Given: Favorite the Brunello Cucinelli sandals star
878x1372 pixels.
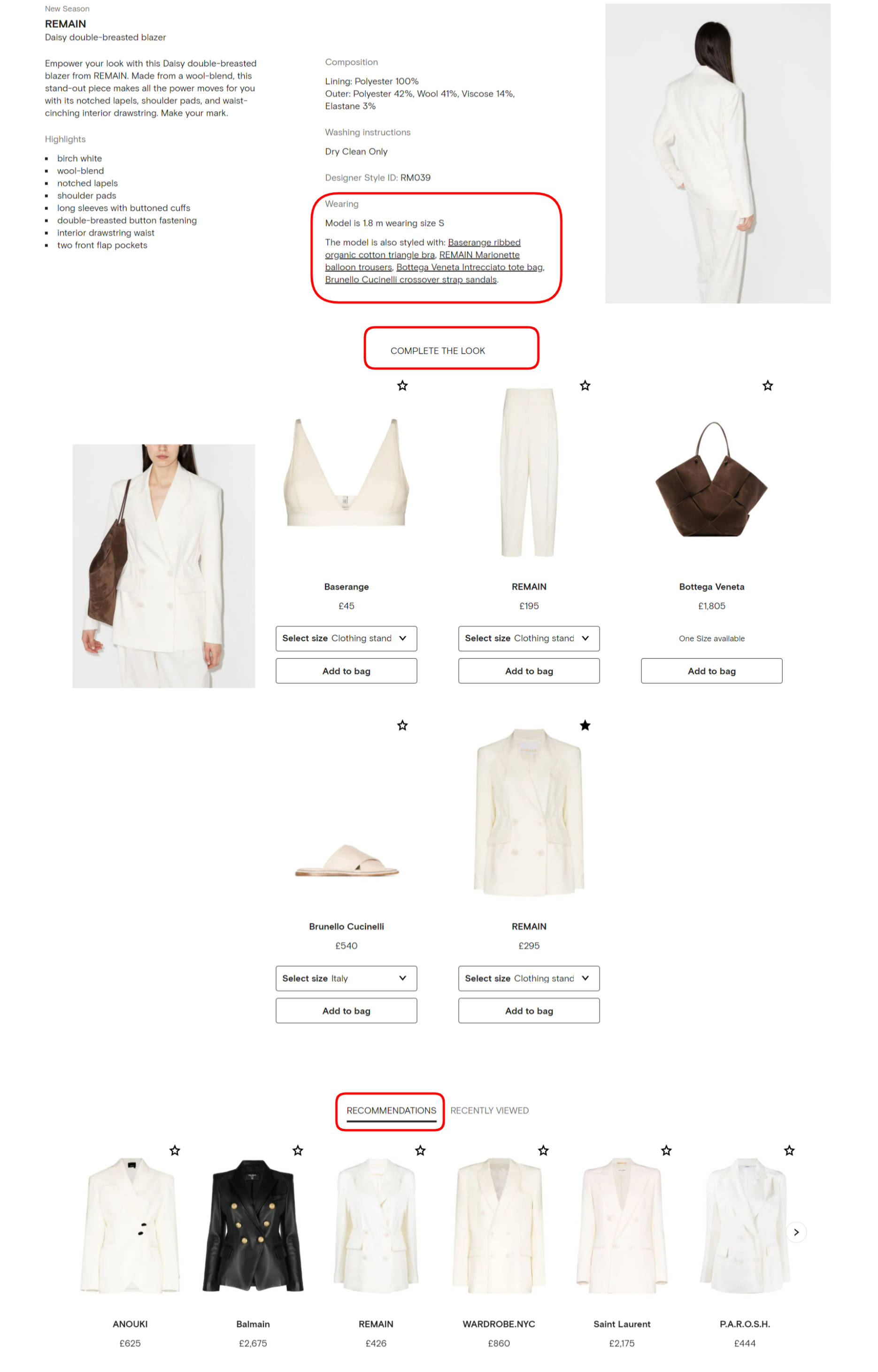Looking at the screenshot, I should pos(402,726).
